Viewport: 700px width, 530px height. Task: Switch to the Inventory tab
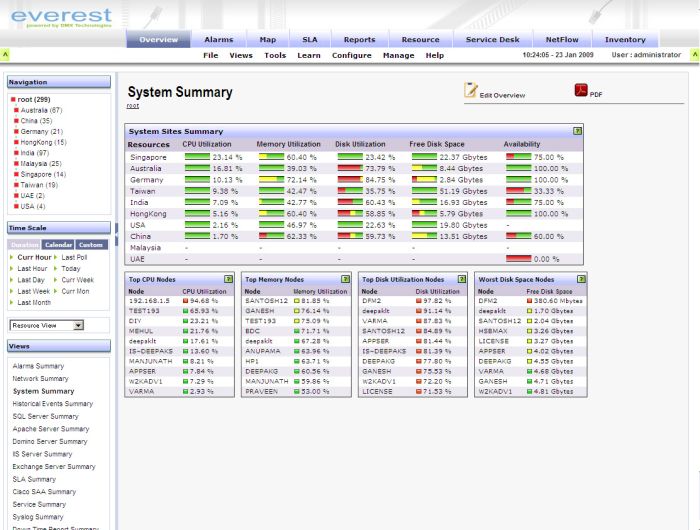click(625, 39)
